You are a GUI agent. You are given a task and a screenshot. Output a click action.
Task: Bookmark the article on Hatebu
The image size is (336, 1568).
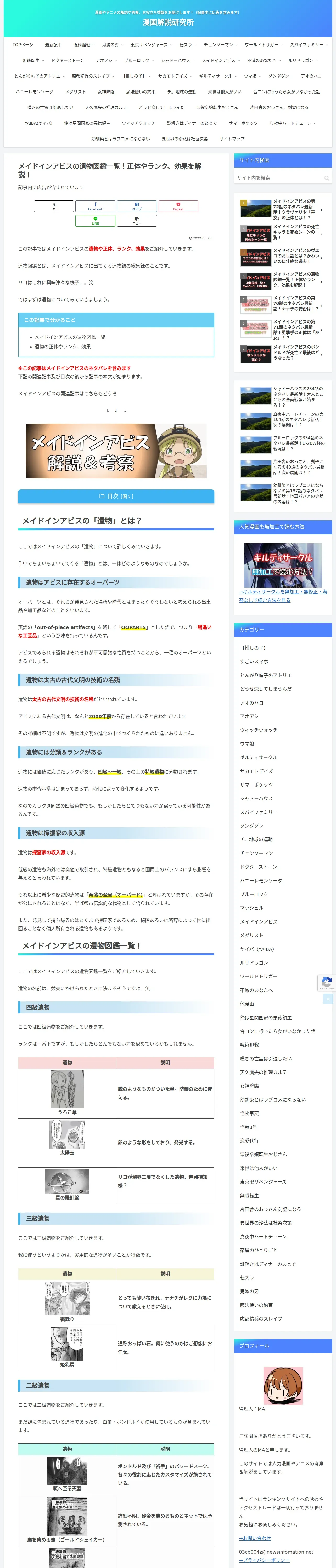(x=137, y=206)
